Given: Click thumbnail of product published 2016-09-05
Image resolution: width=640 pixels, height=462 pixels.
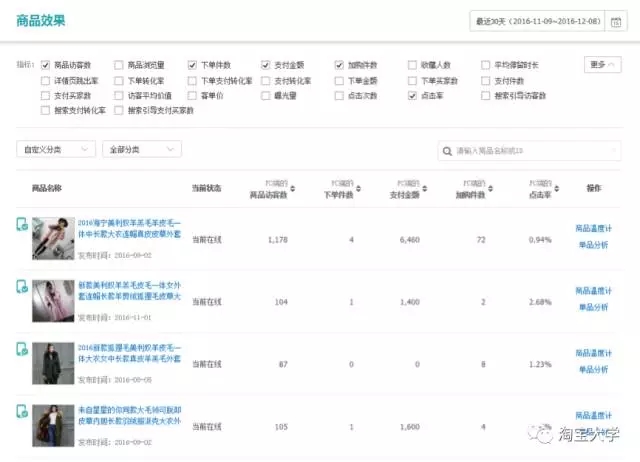Looking at the screenshot, I should click(x=53, y=363).
